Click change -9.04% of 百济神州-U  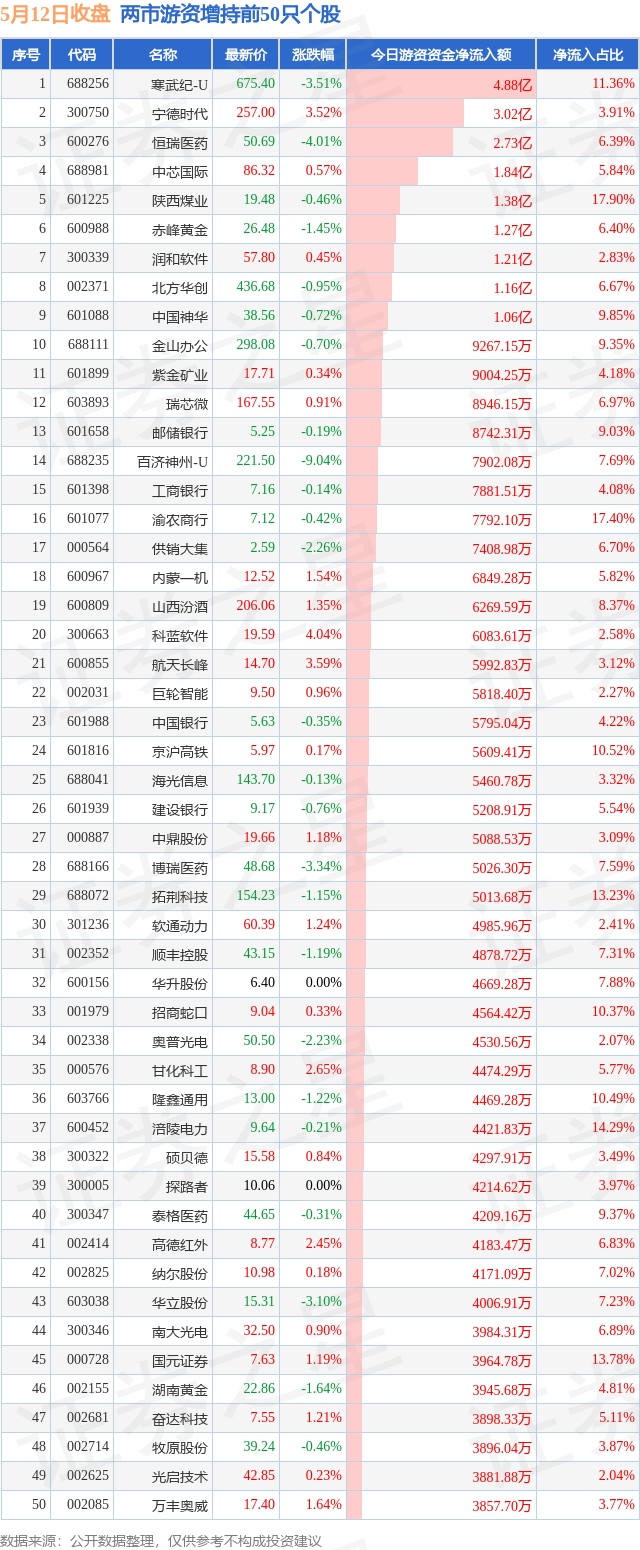pos(322,461)
